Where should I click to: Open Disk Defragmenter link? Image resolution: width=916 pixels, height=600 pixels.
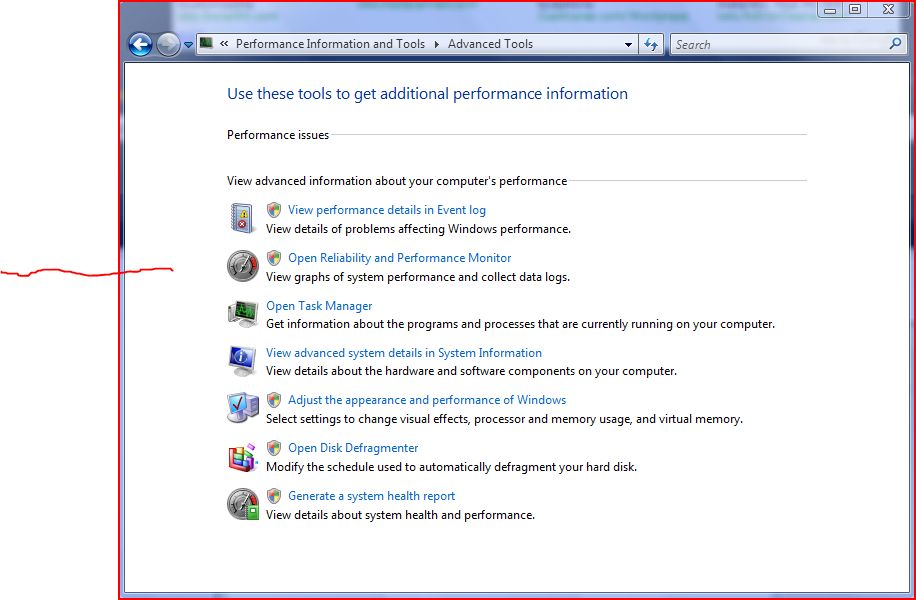(x=353, y=448)
